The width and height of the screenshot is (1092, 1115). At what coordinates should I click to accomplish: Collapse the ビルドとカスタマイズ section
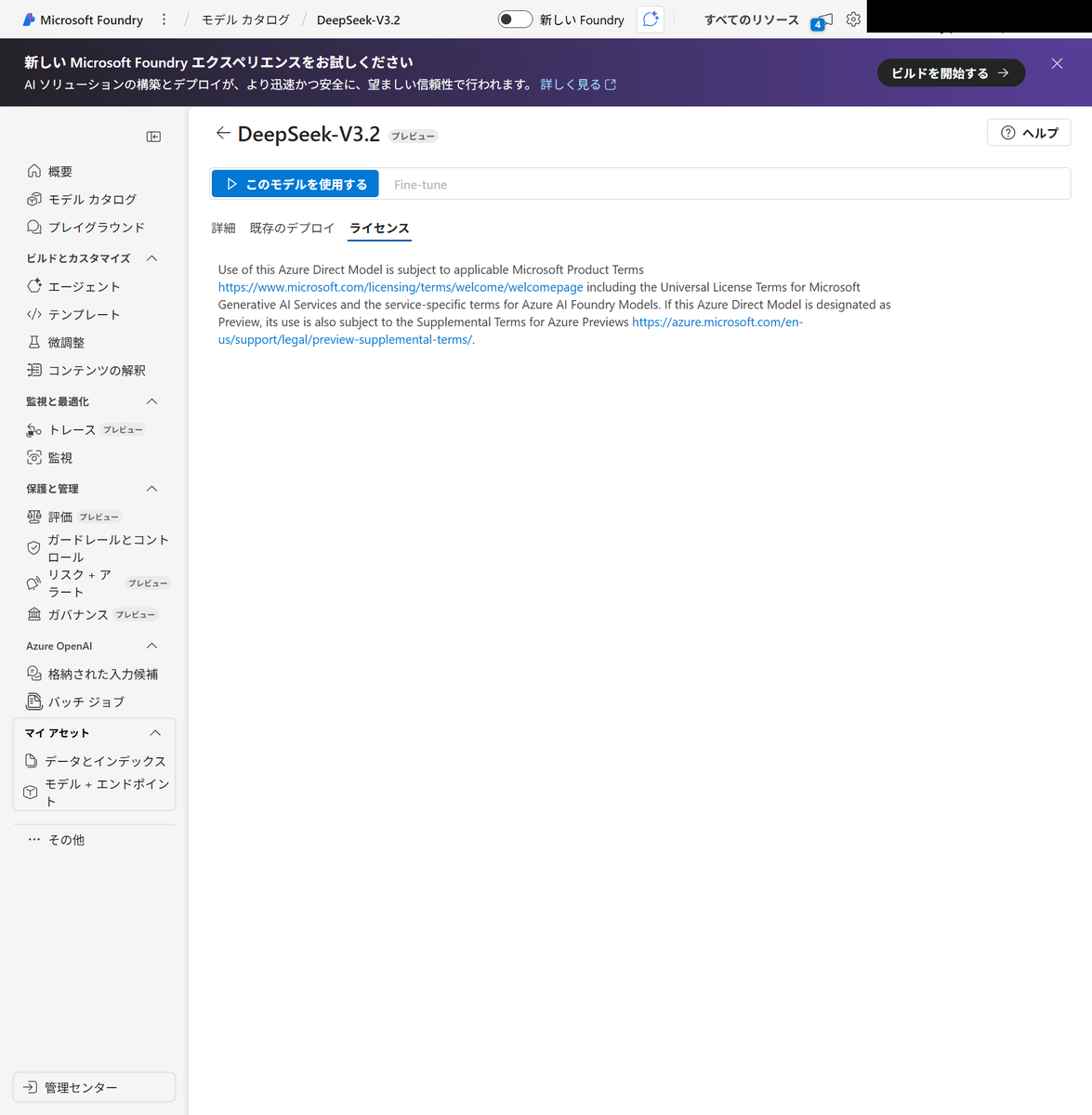(x=152, y=258)
